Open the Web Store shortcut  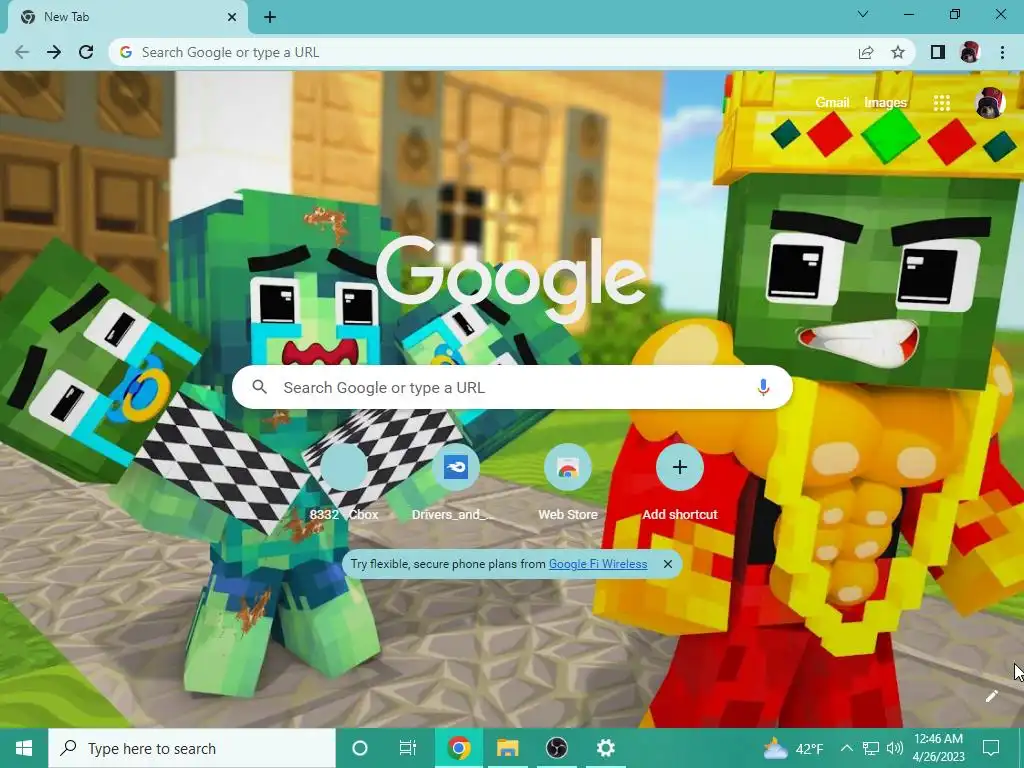click(x=568, y=483)
